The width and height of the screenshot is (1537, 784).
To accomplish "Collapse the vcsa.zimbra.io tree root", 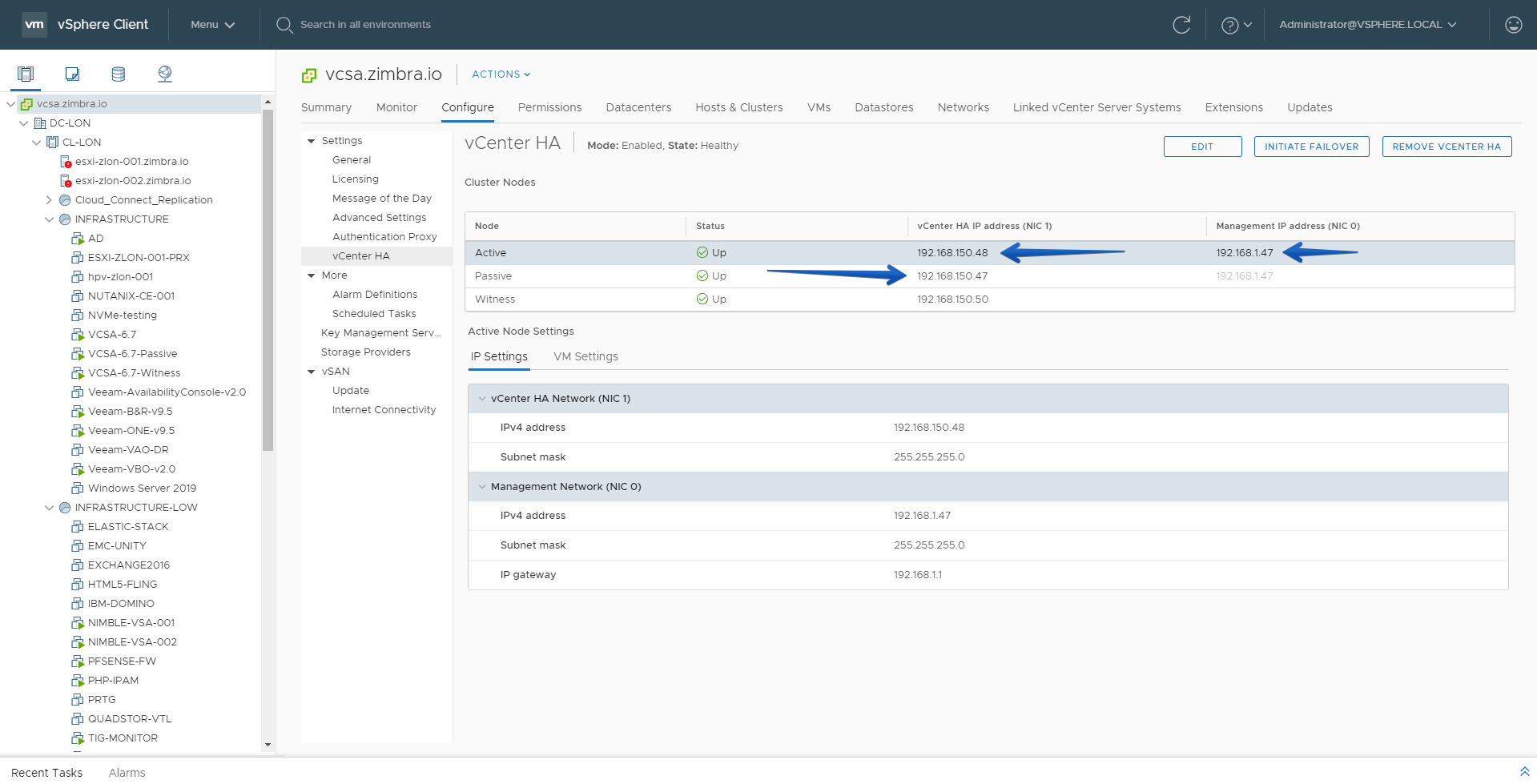I will (x=10, y=104).
